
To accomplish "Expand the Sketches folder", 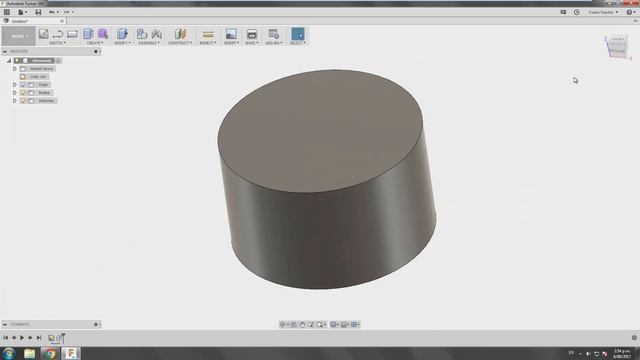I will pyautogui.click(x=15, y=100).
